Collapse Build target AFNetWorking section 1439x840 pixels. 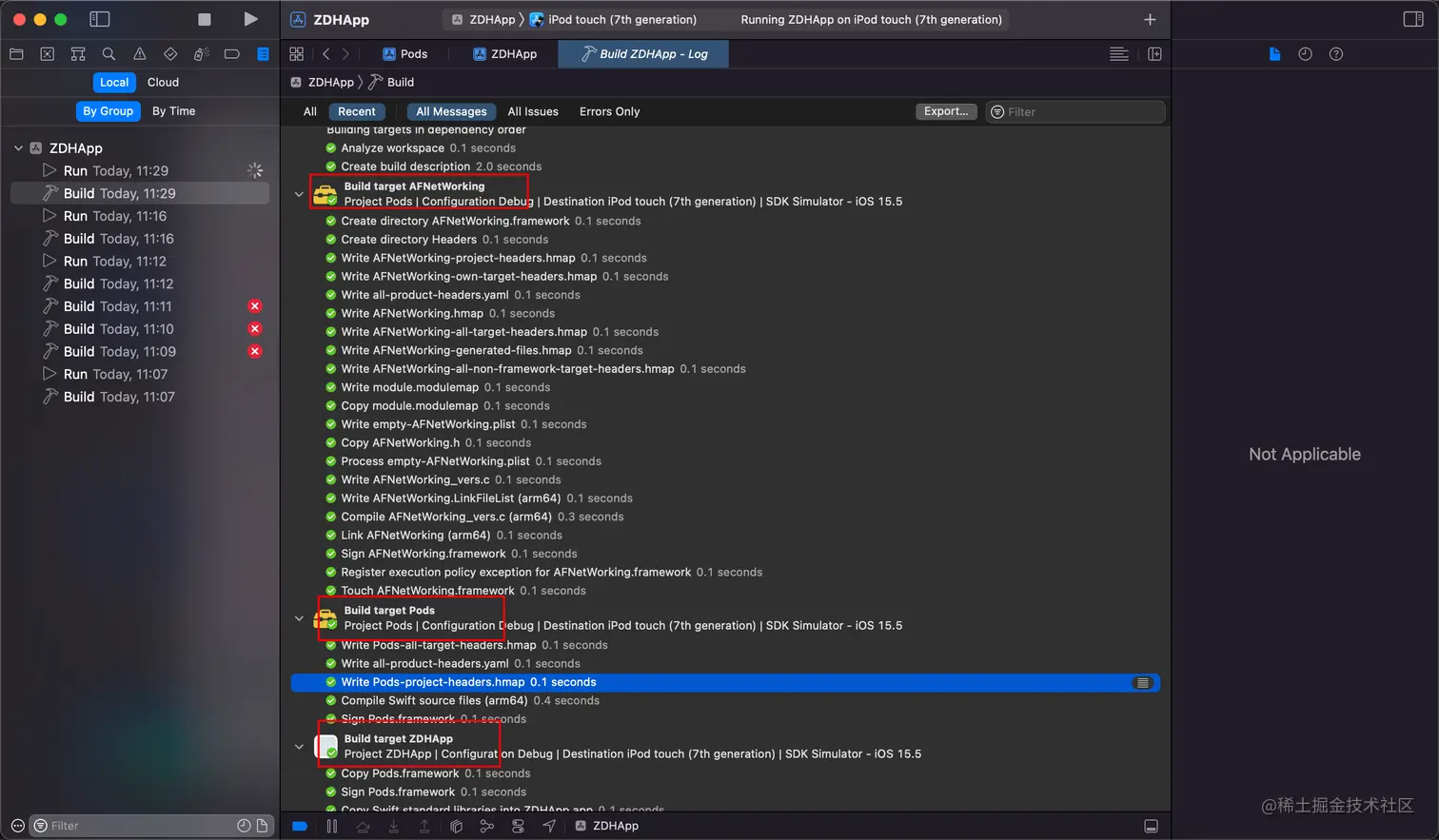(299, 194)
